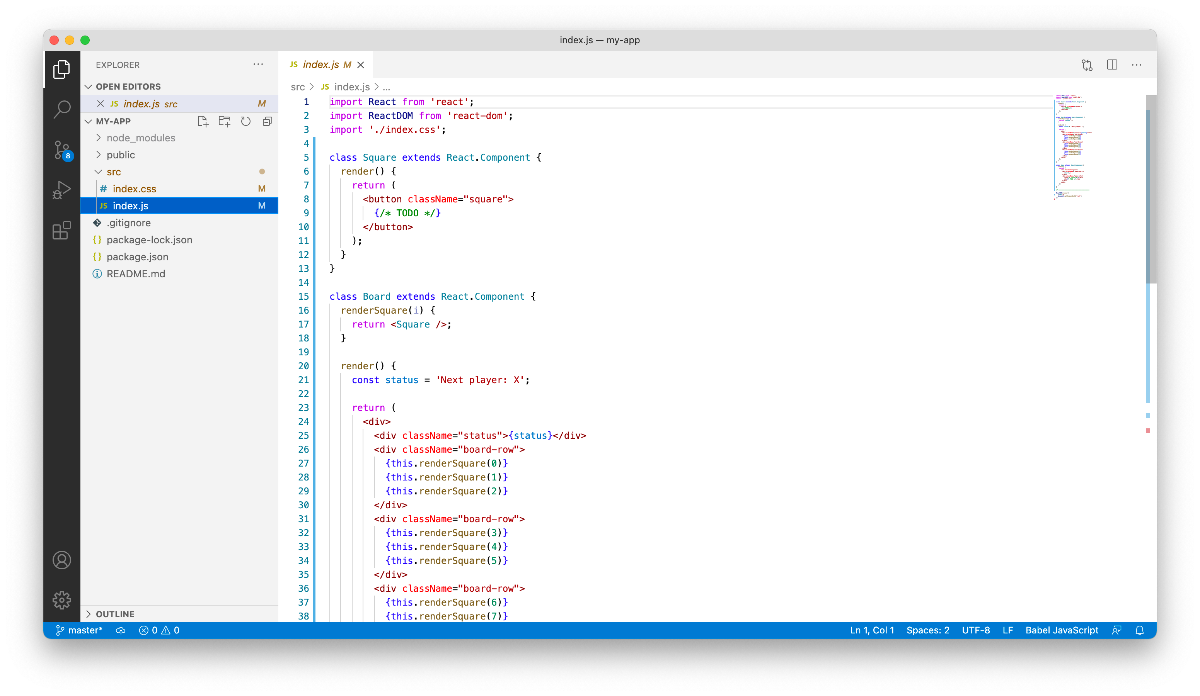Open package-lock.json file

click(x=179, y=240)
